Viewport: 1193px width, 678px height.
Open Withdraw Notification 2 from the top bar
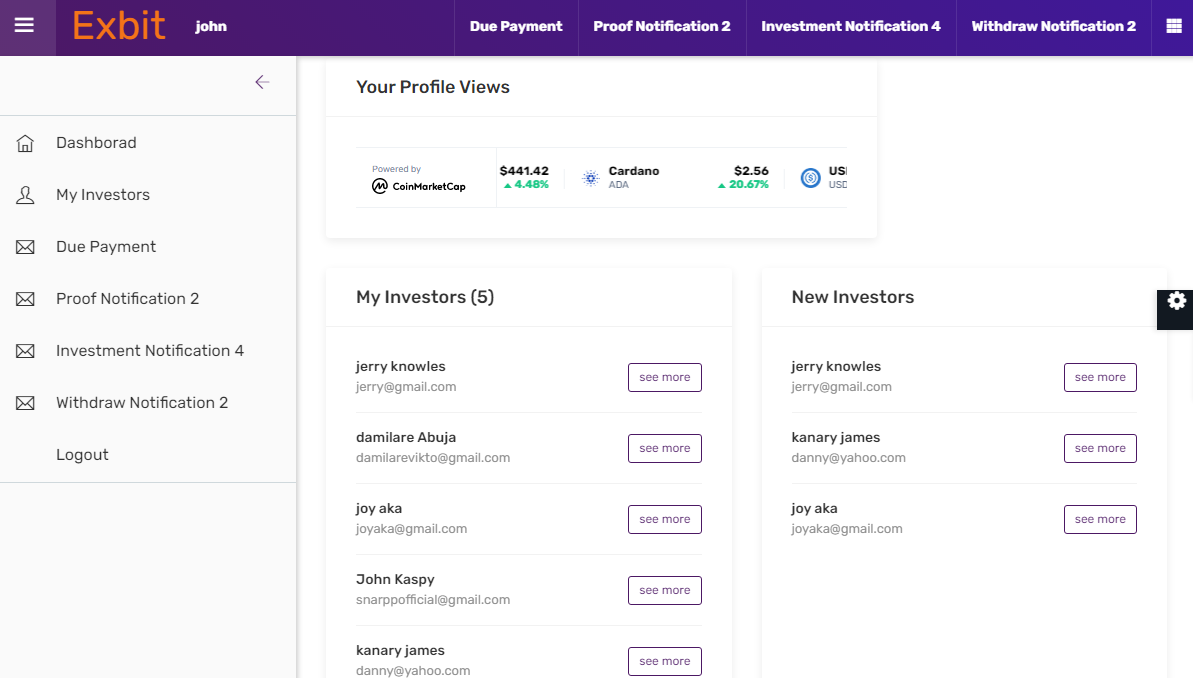pos(1053,26)
